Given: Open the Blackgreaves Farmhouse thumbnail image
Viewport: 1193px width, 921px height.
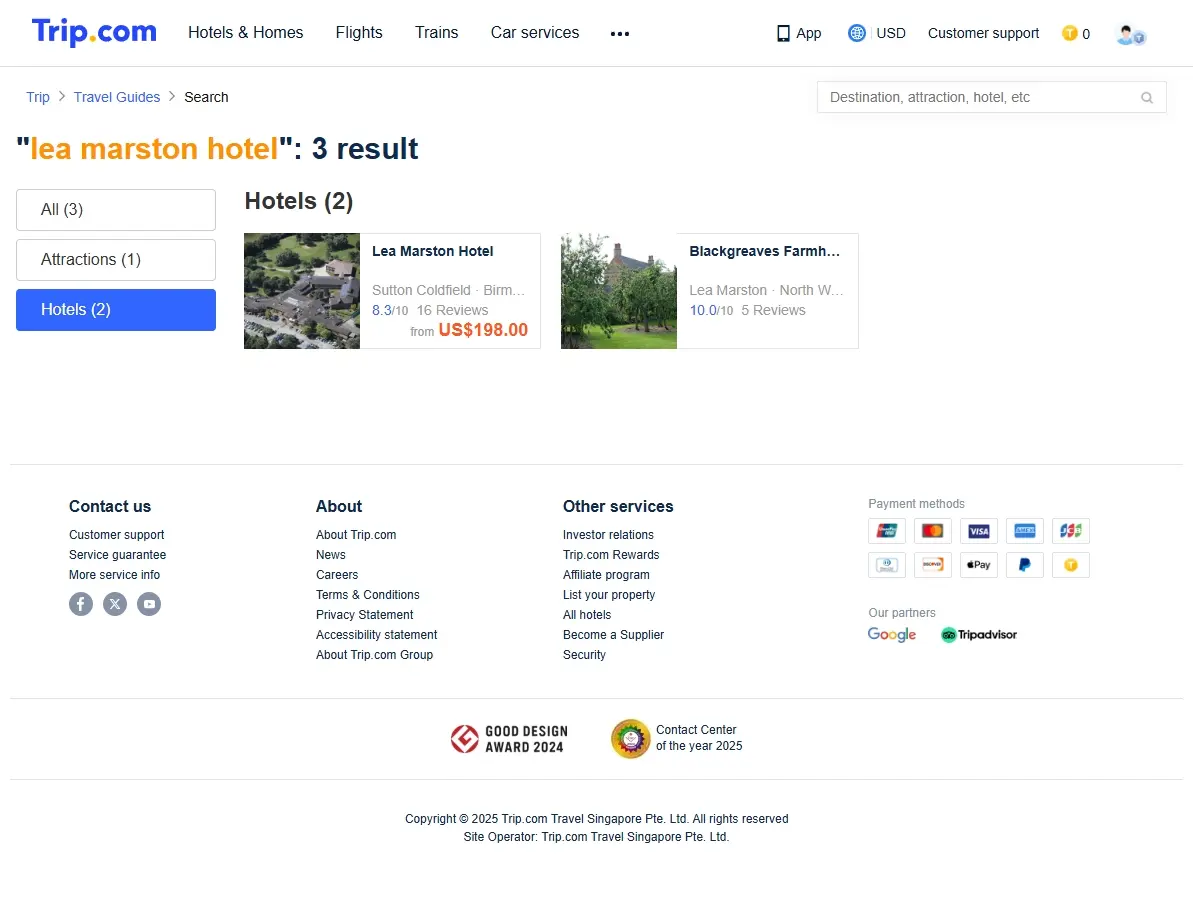Looking at the screenshot, I should tap(619, 291).
